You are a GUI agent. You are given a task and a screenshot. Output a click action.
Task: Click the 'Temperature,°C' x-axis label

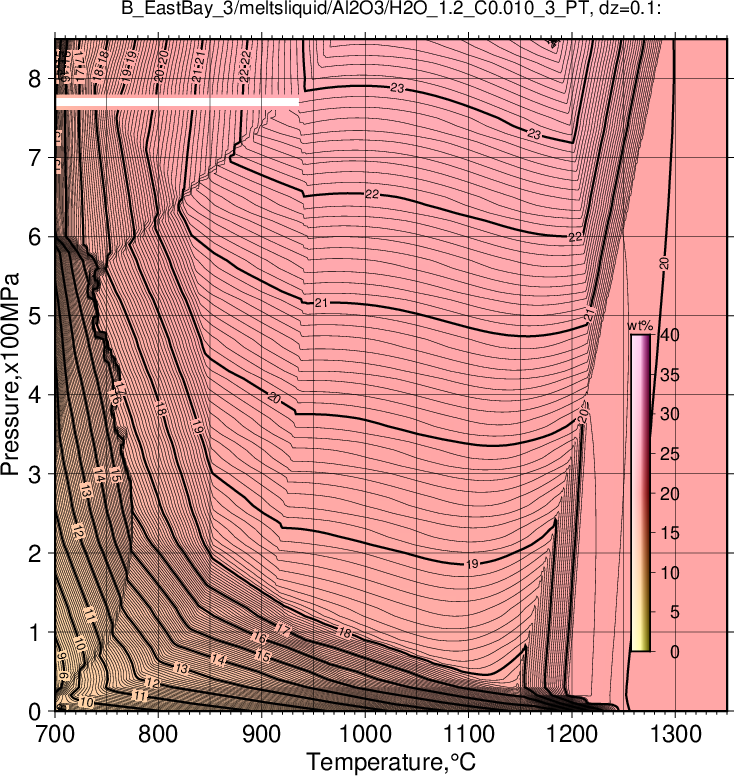tap(391, 762)
